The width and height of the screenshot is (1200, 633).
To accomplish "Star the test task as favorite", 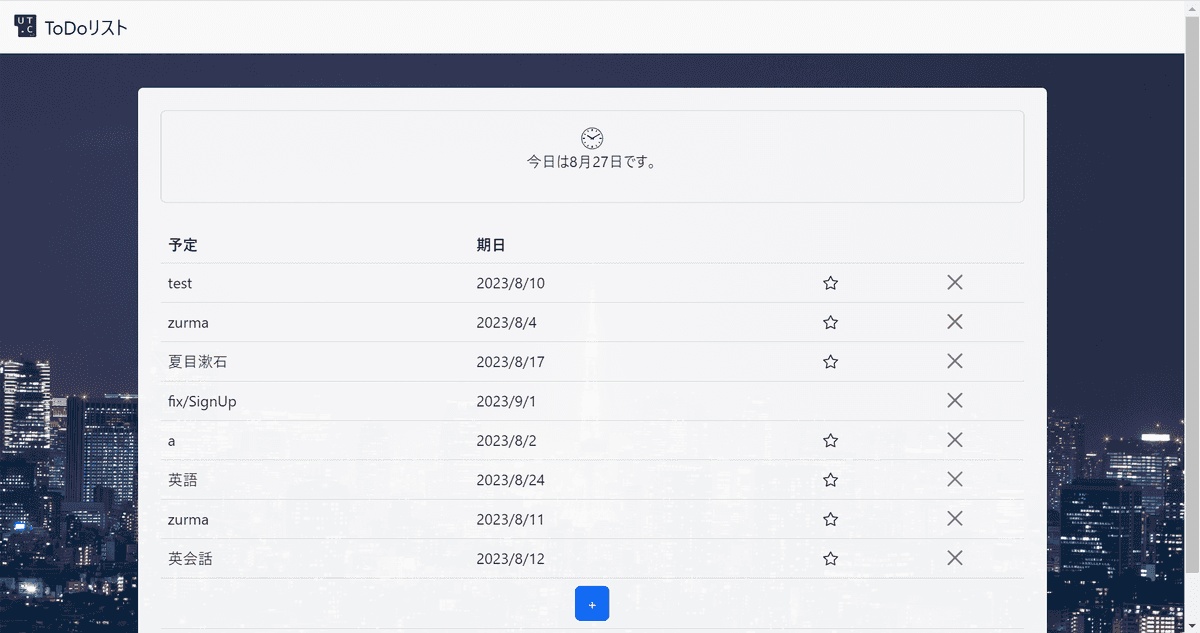I will (x=830, y=283).
